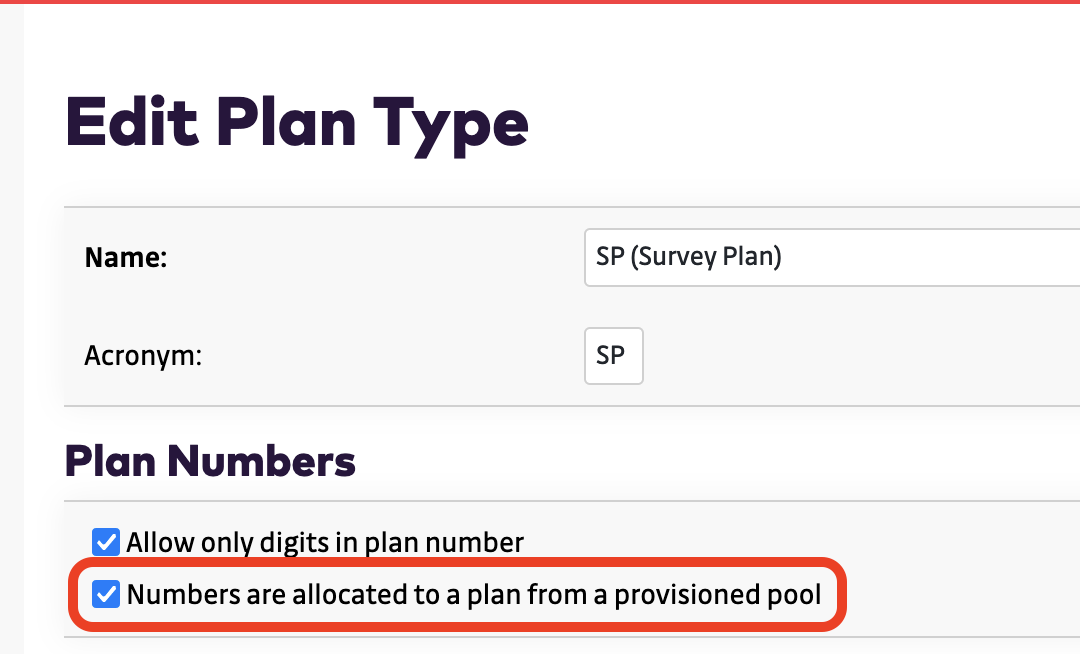Click the "Allow only digits in plan number" label
The width and height of the screenshot is (1080, 654).
coord(325,543)
